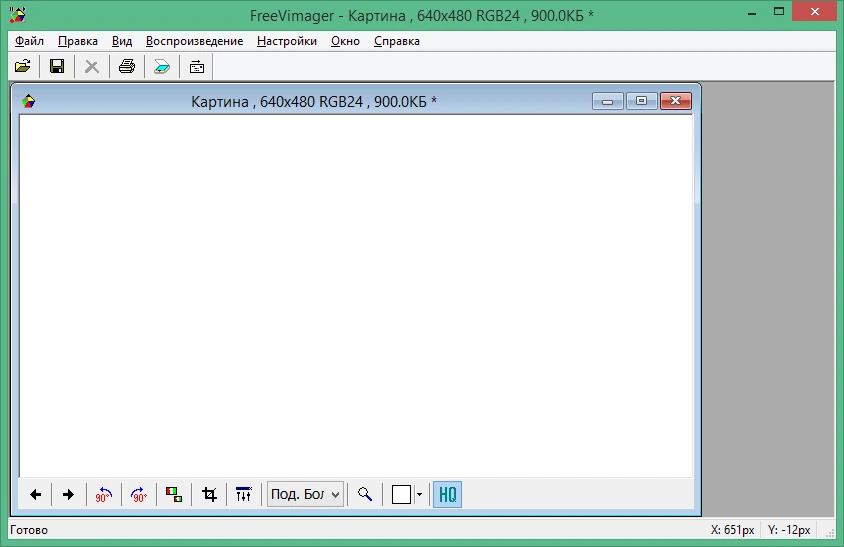Open the Воспроизведение menu

point(194,41)
